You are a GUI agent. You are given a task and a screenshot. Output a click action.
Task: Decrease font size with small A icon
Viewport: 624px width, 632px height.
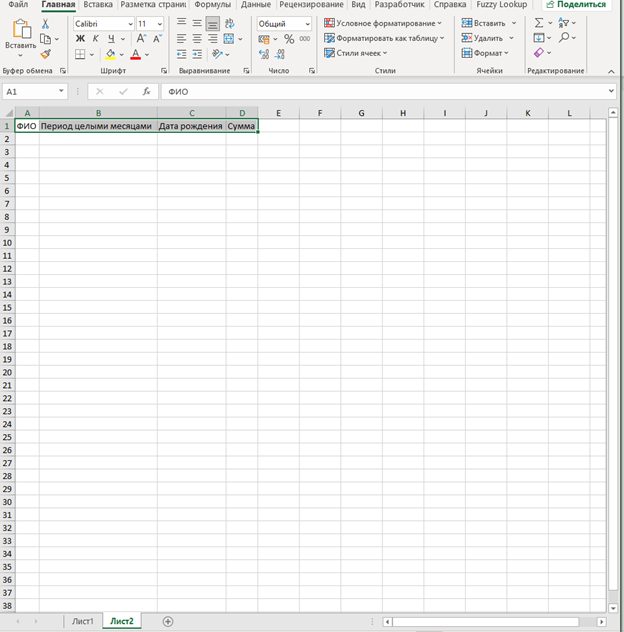click(157, 39)
